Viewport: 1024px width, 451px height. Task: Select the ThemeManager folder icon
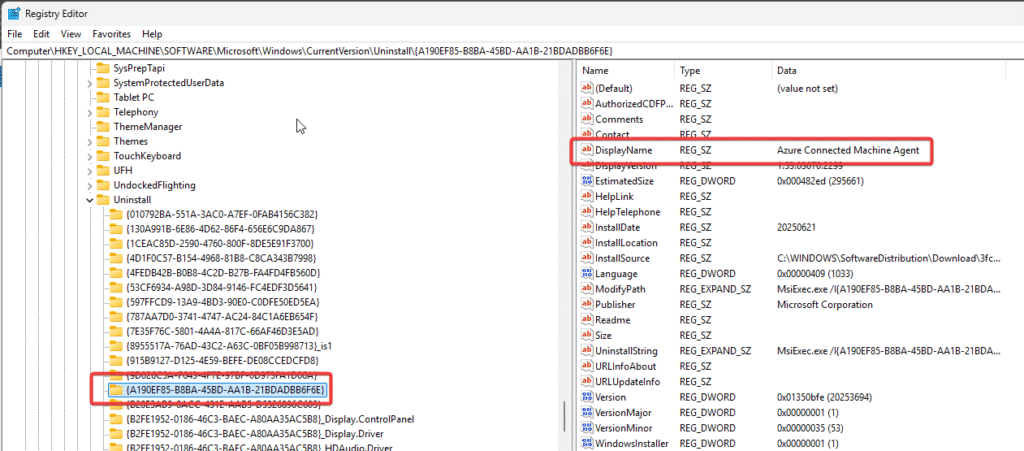[x=103, y=127]
